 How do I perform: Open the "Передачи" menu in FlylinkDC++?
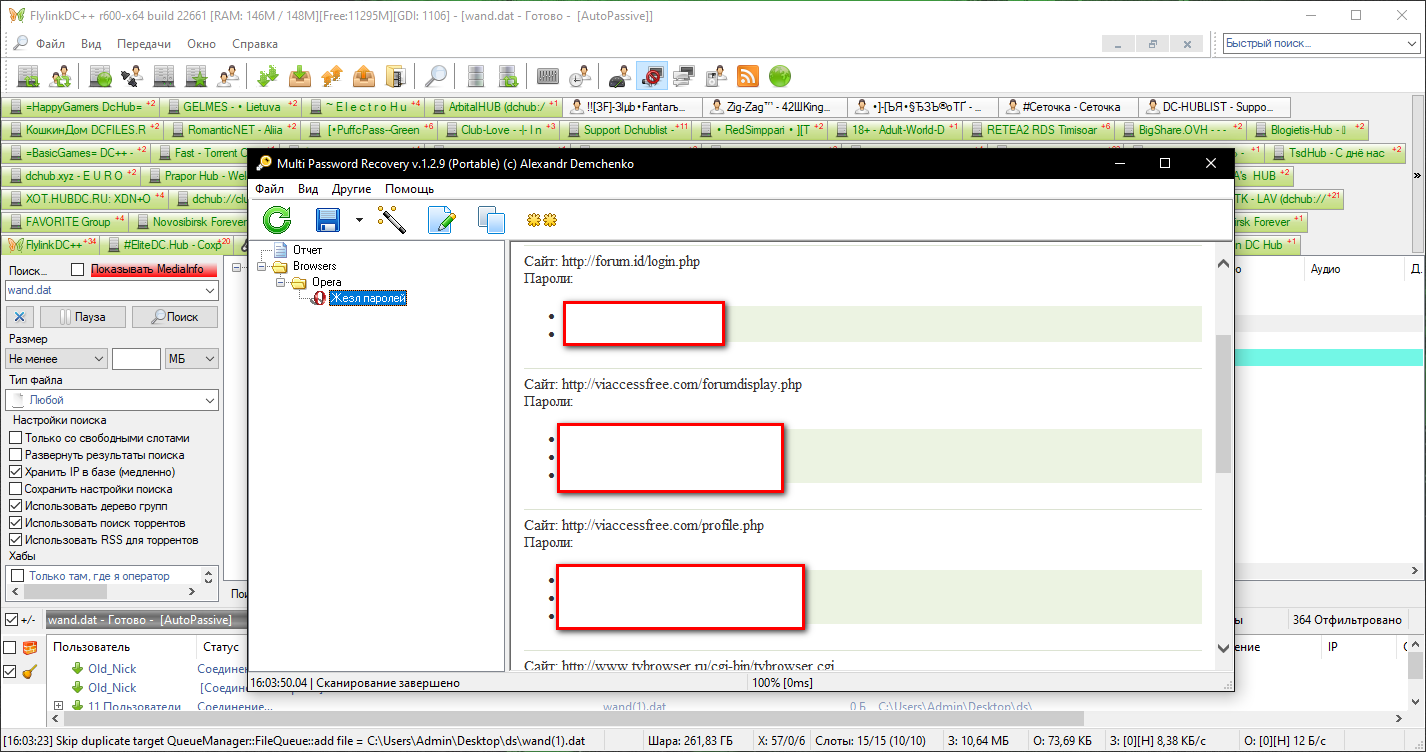click(143, 44)
